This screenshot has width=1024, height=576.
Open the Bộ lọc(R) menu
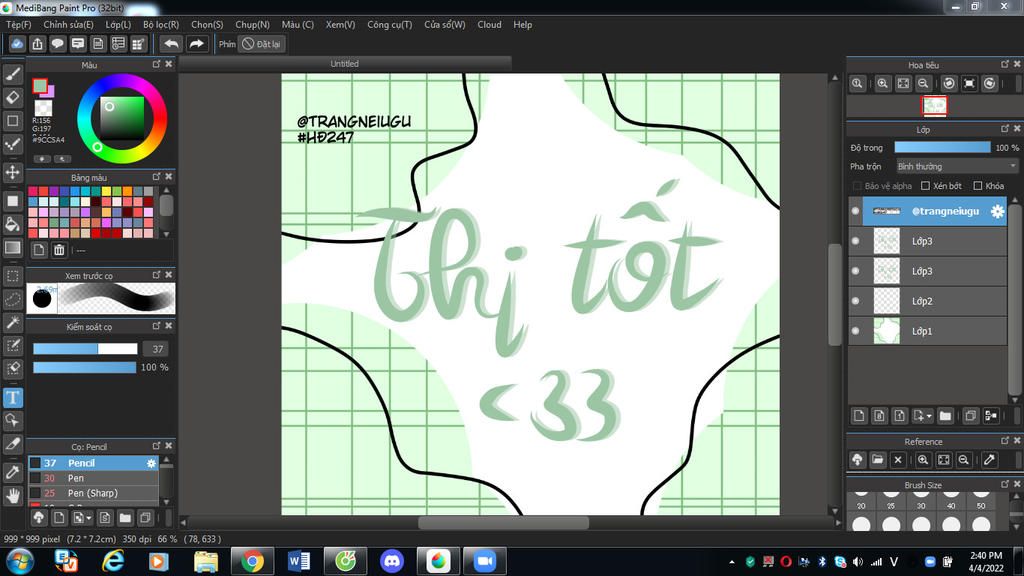(x=161, y=24)
